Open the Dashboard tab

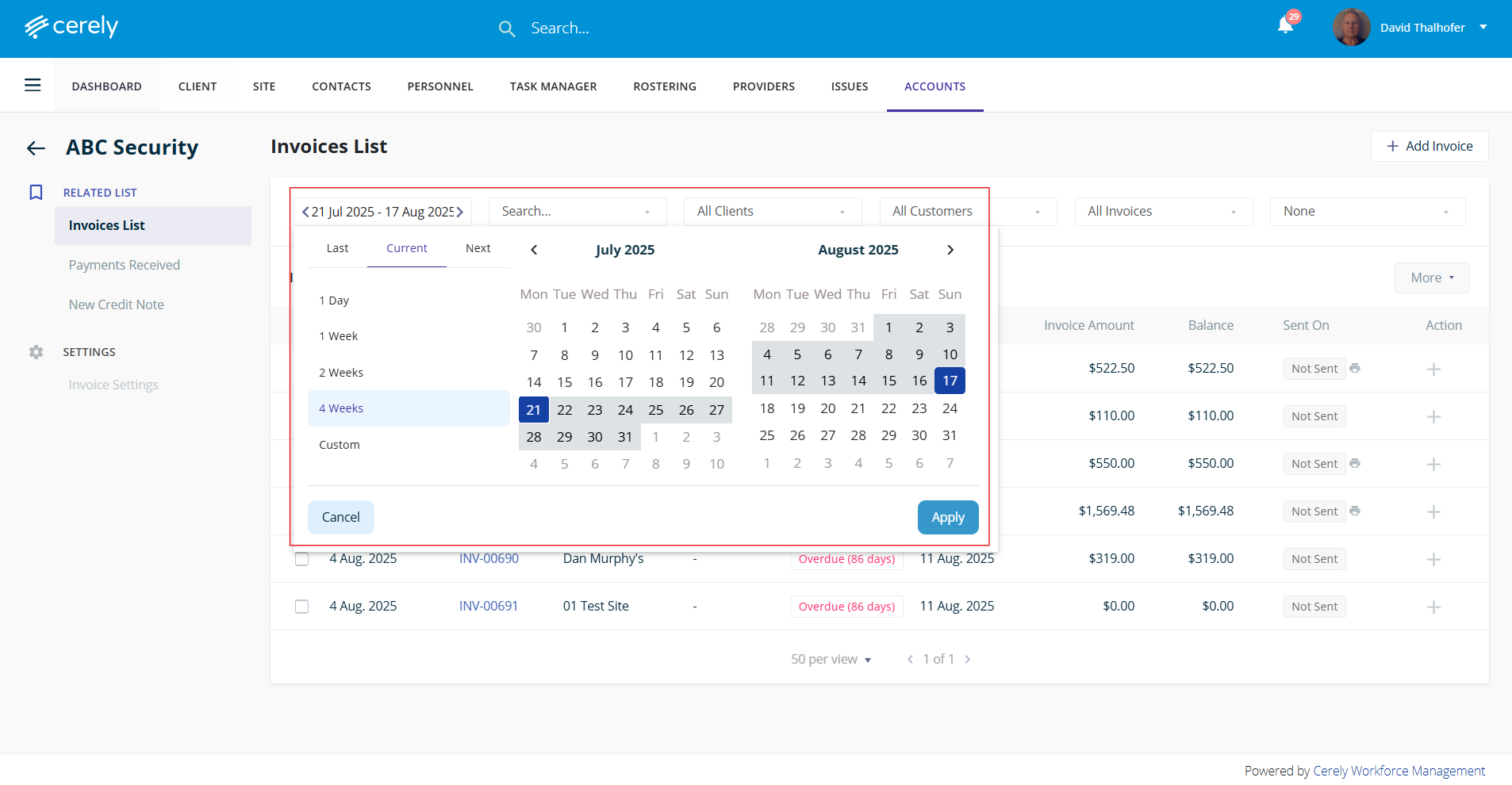tap(106, 86)
